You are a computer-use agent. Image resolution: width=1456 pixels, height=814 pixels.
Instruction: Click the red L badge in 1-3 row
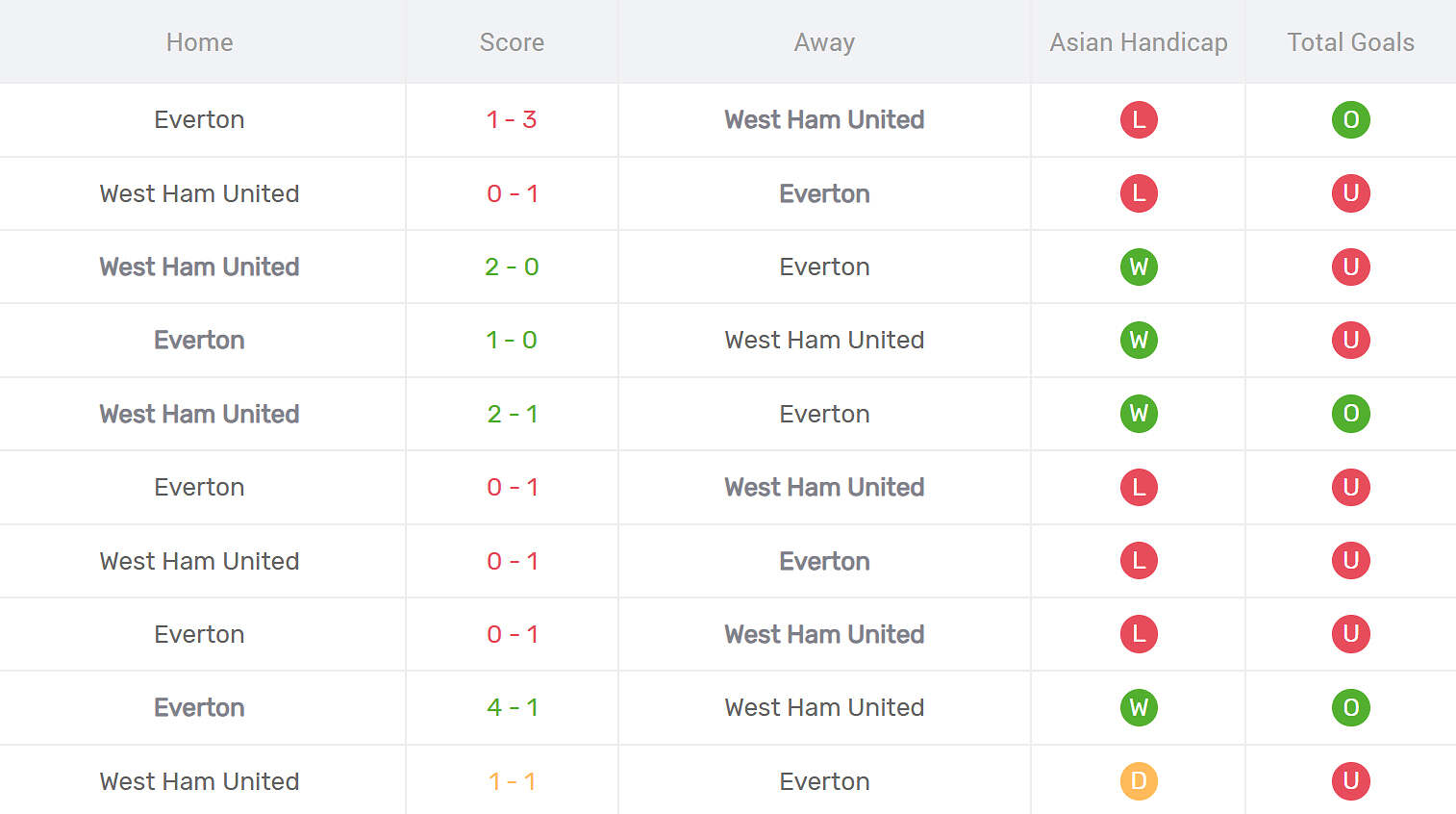1139,120
